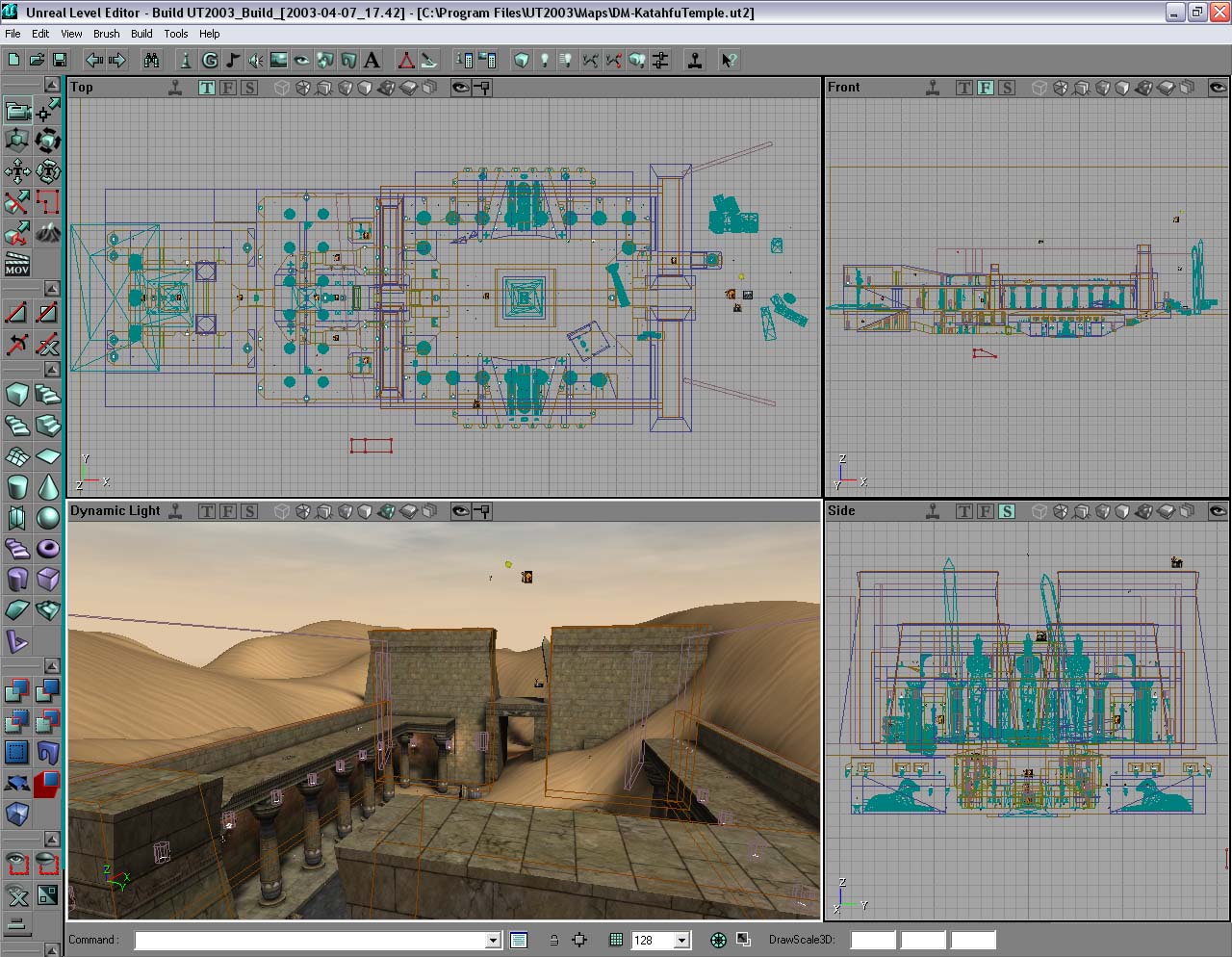Click the first DrawScale3D field
This screenshot has height=957, width=1232.
[x=873, y=941]
